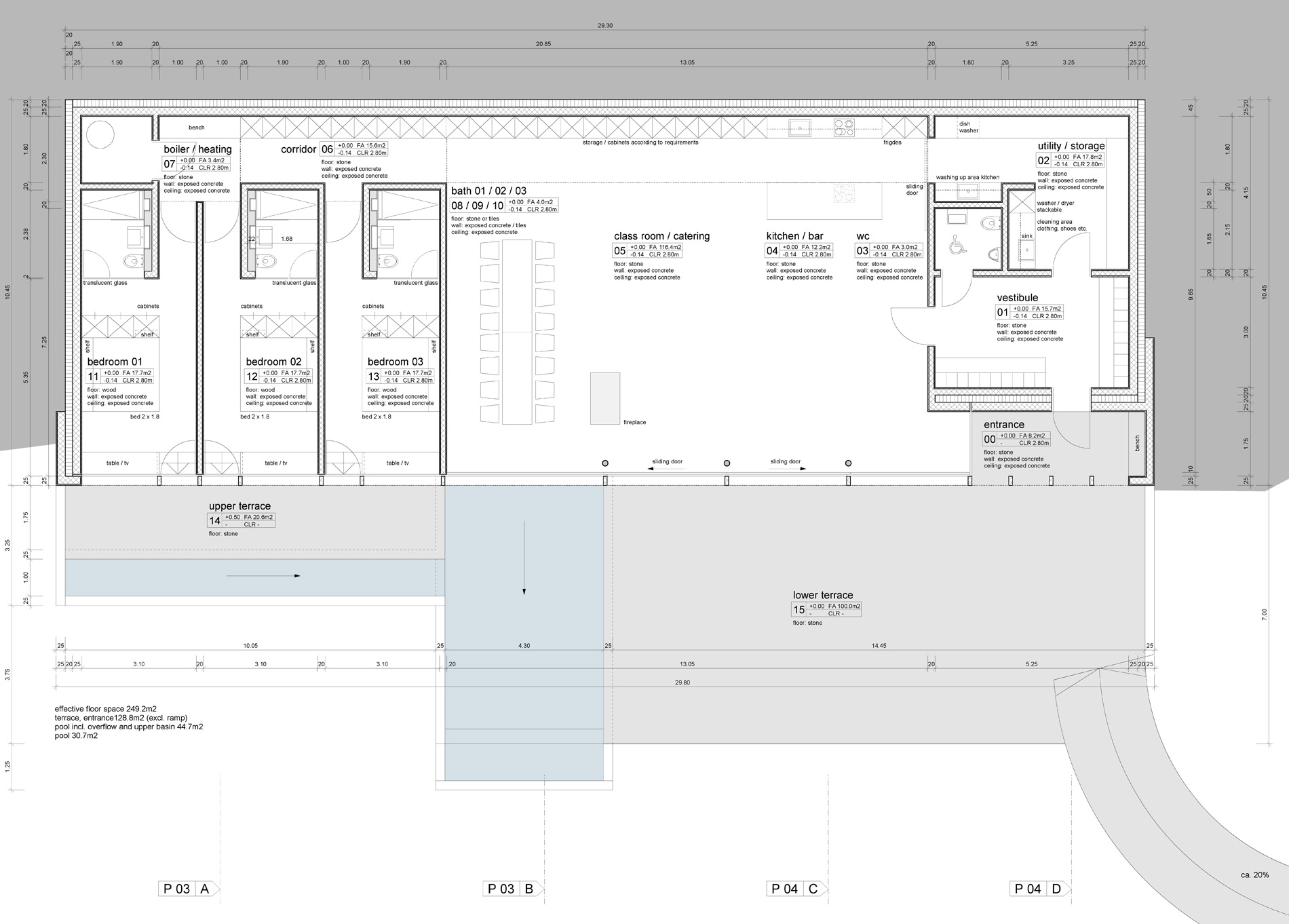Screen dimensions: 1289x924
Task: Click the "bedroom 02" room title
Action: click(273, 362)
